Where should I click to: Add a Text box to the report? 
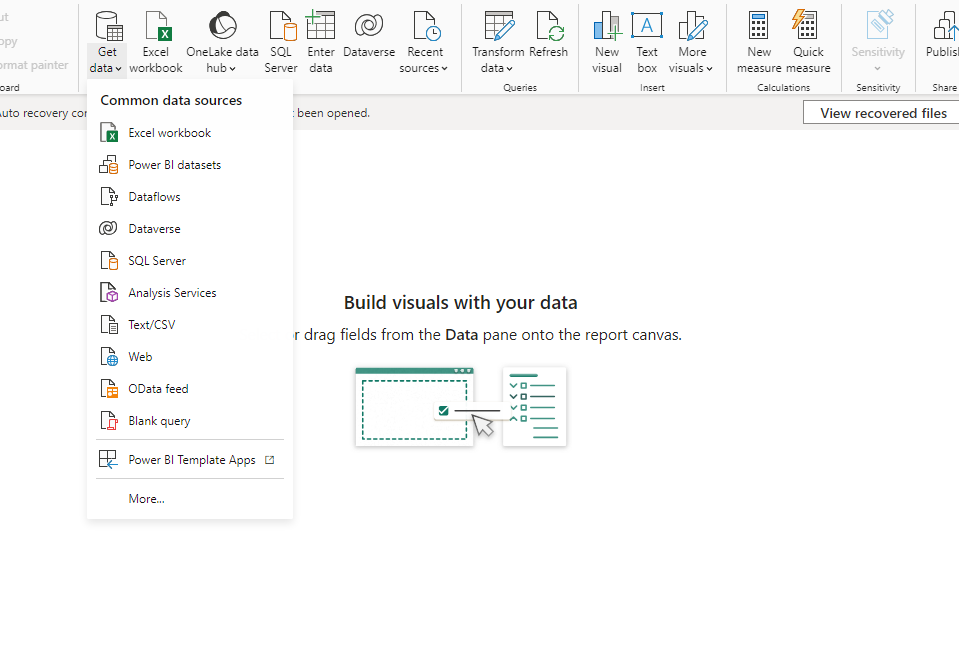pos(647,27)
